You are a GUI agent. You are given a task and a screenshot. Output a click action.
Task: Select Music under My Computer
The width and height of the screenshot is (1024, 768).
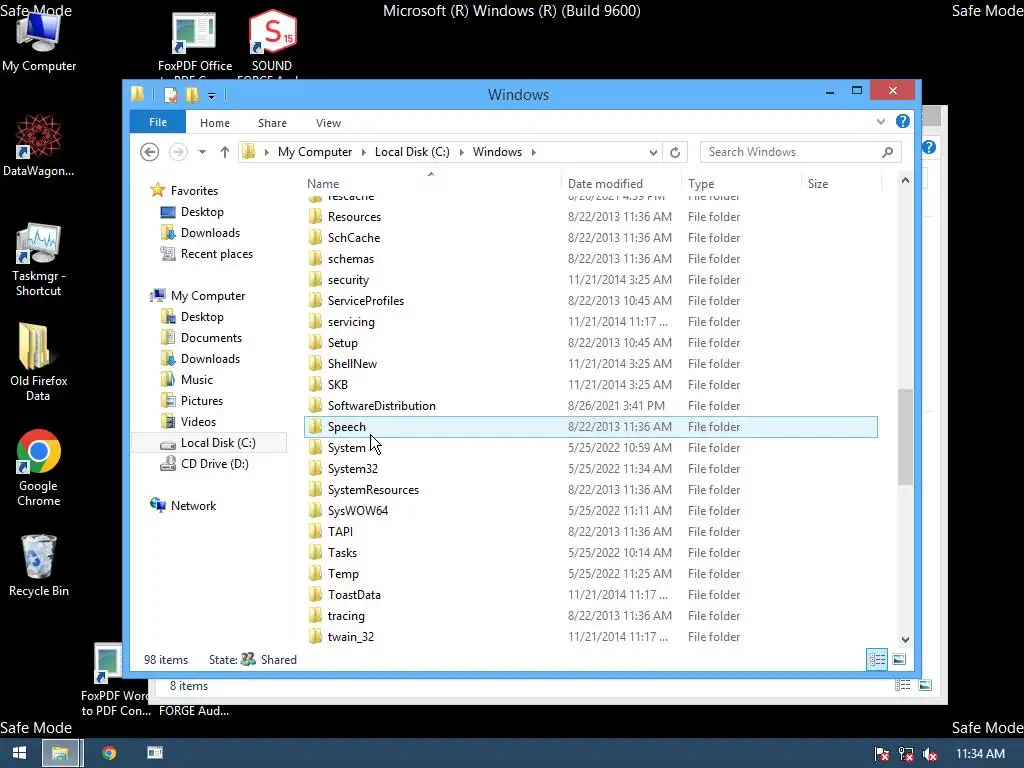197,379
